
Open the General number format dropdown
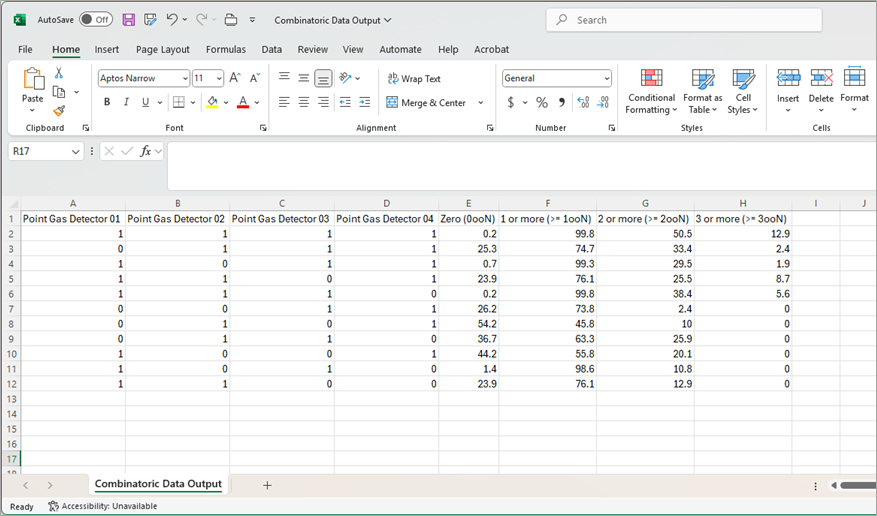click(x=606, y=78)
